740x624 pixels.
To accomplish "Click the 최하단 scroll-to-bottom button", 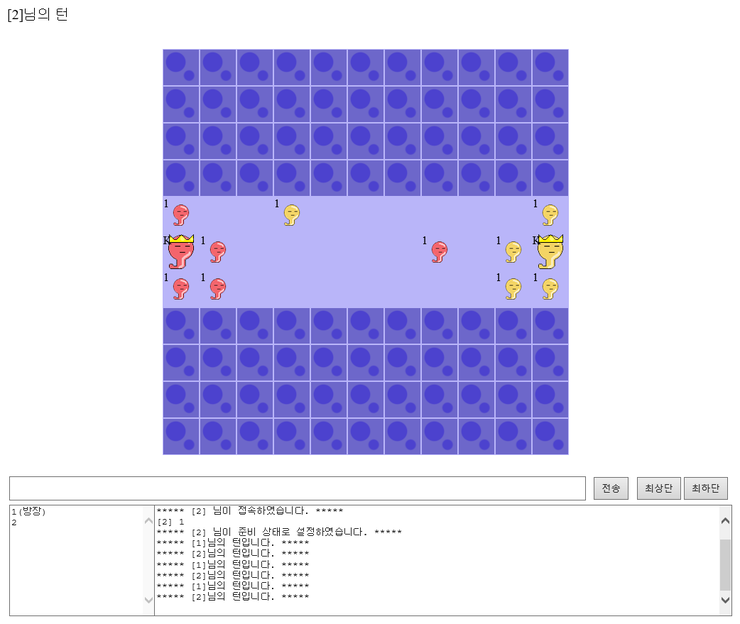I will [x=705, y=488].
